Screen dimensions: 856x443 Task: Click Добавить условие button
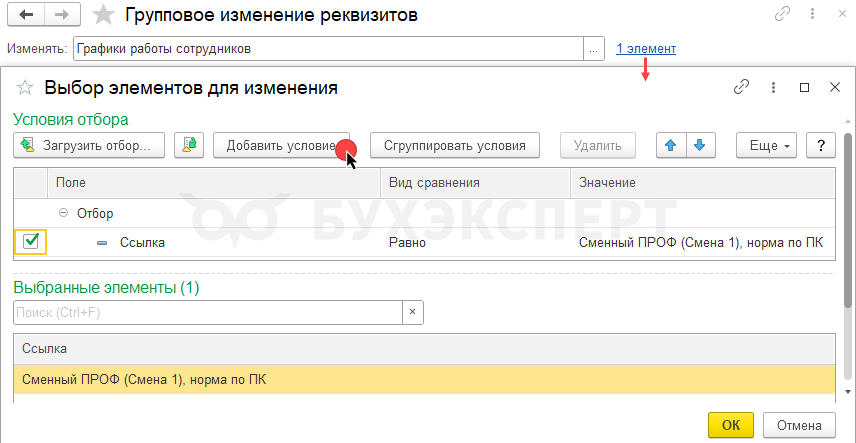[x=281, y=146]
